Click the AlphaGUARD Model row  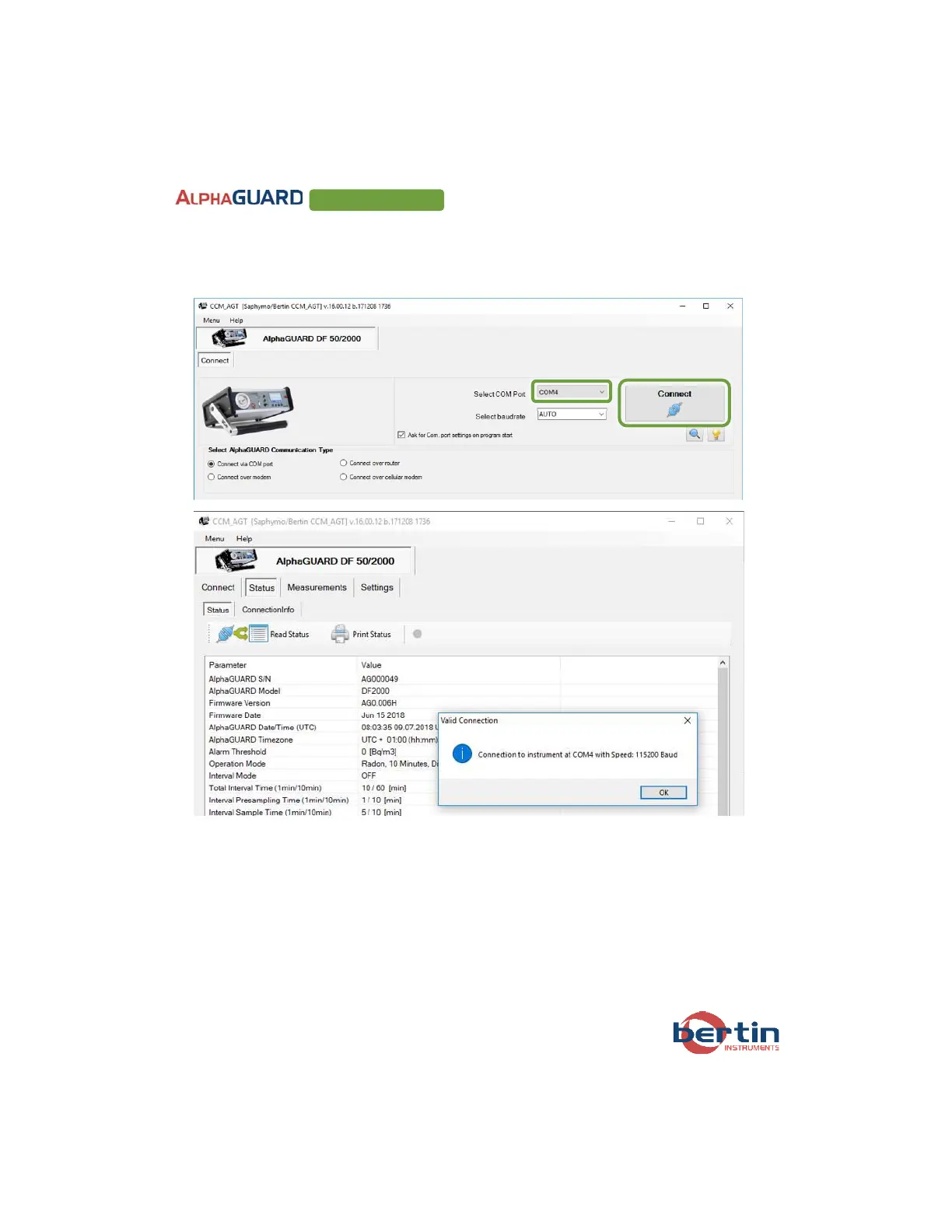[461, 691]
